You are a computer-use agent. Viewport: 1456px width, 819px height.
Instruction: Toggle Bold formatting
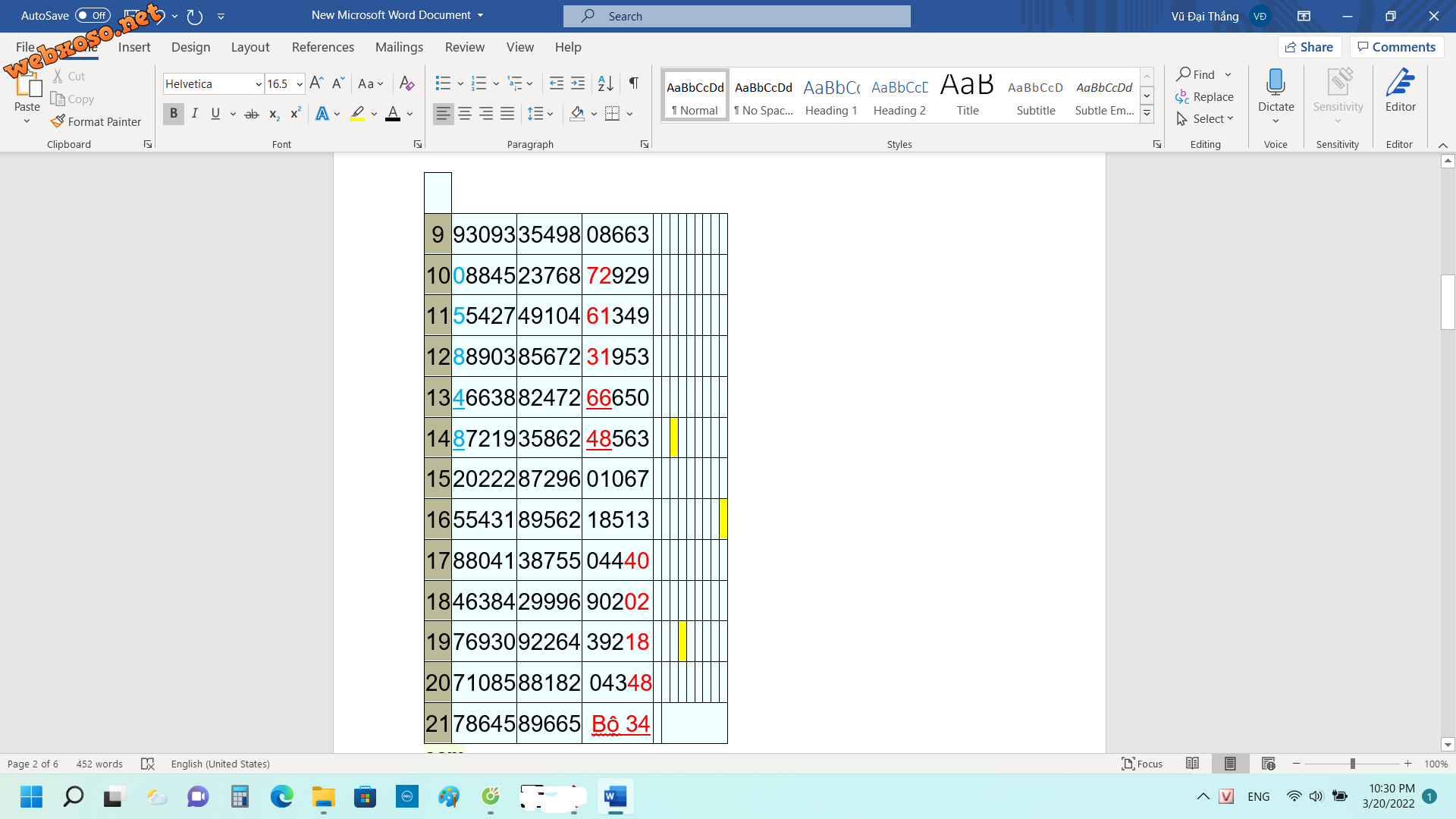(173, 114)
